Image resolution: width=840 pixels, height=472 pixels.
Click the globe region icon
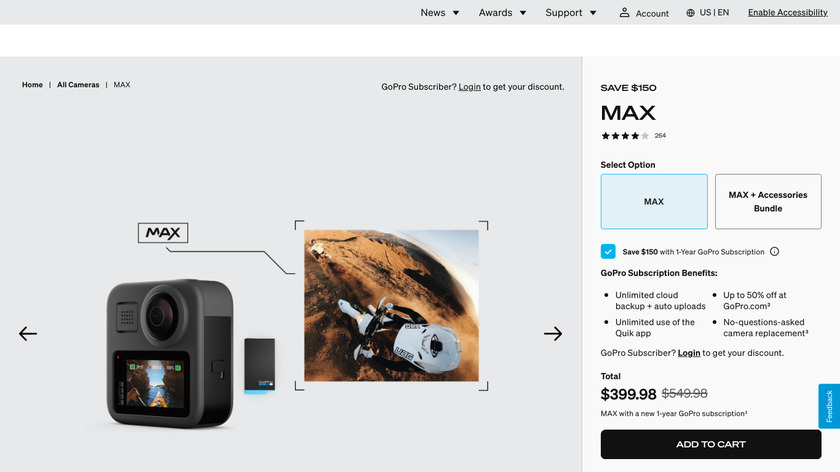(x=691, y=13)
